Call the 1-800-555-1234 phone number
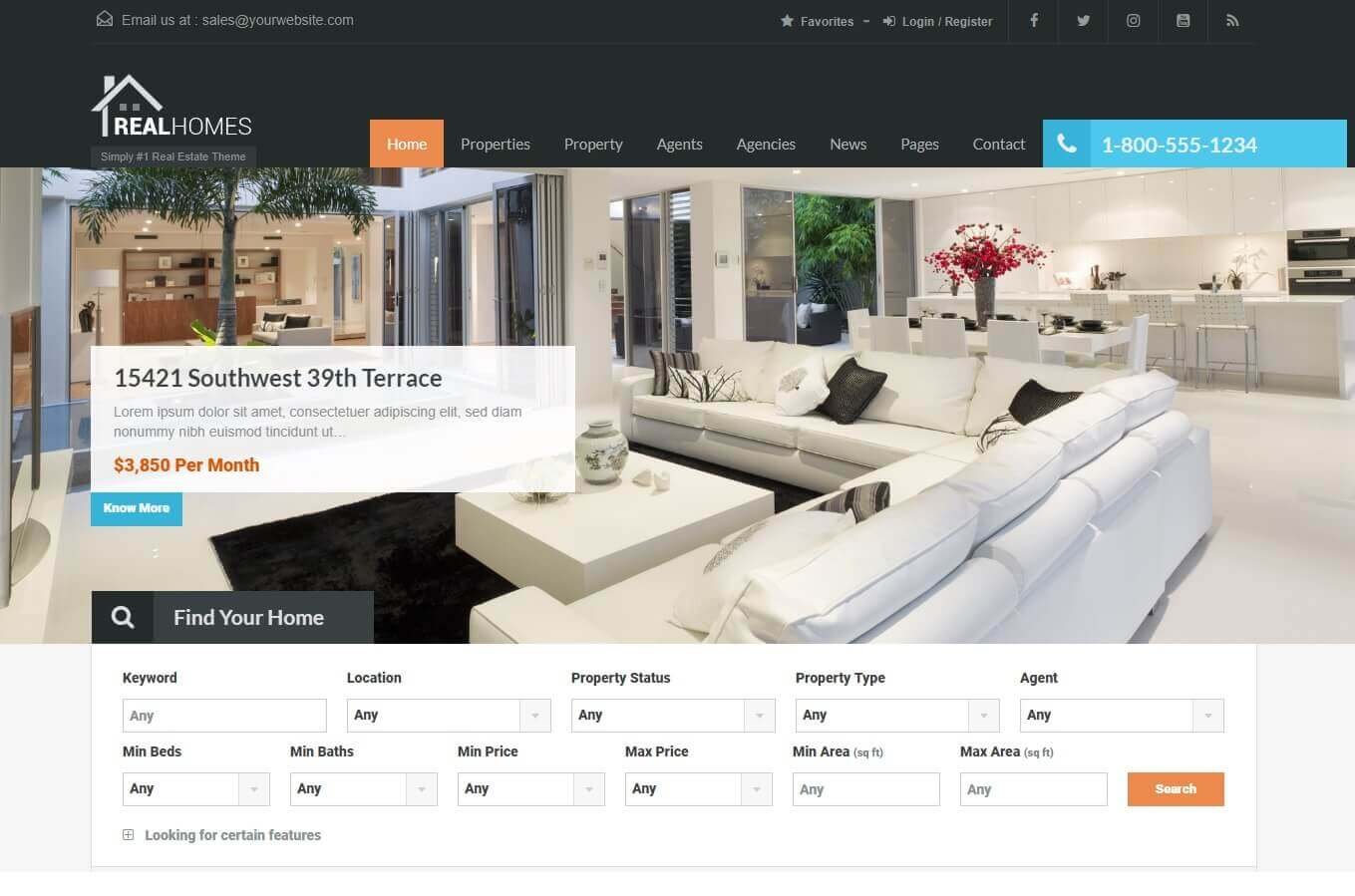Viewport: 1355px width, 896px height. pyautogui.click(x=1180, y=145)
